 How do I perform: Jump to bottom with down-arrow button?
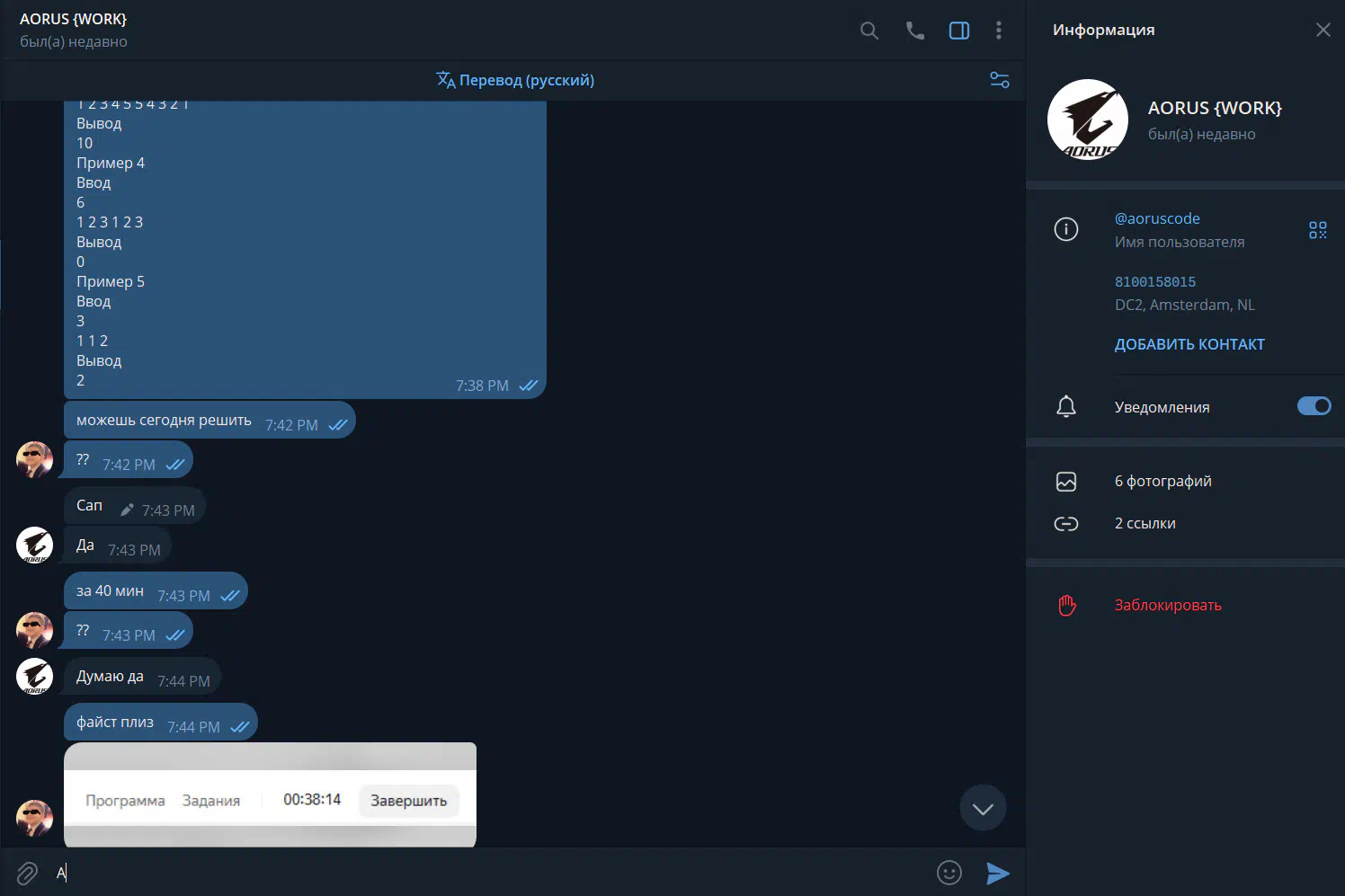983,808
